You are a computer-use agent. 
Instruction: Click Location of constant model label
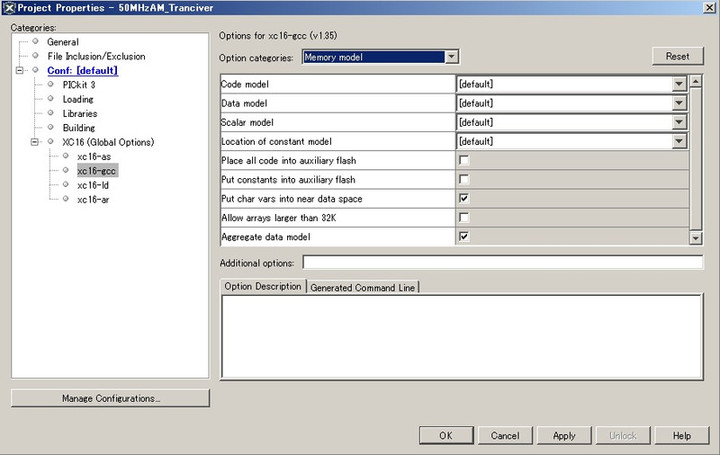(276, 141)
